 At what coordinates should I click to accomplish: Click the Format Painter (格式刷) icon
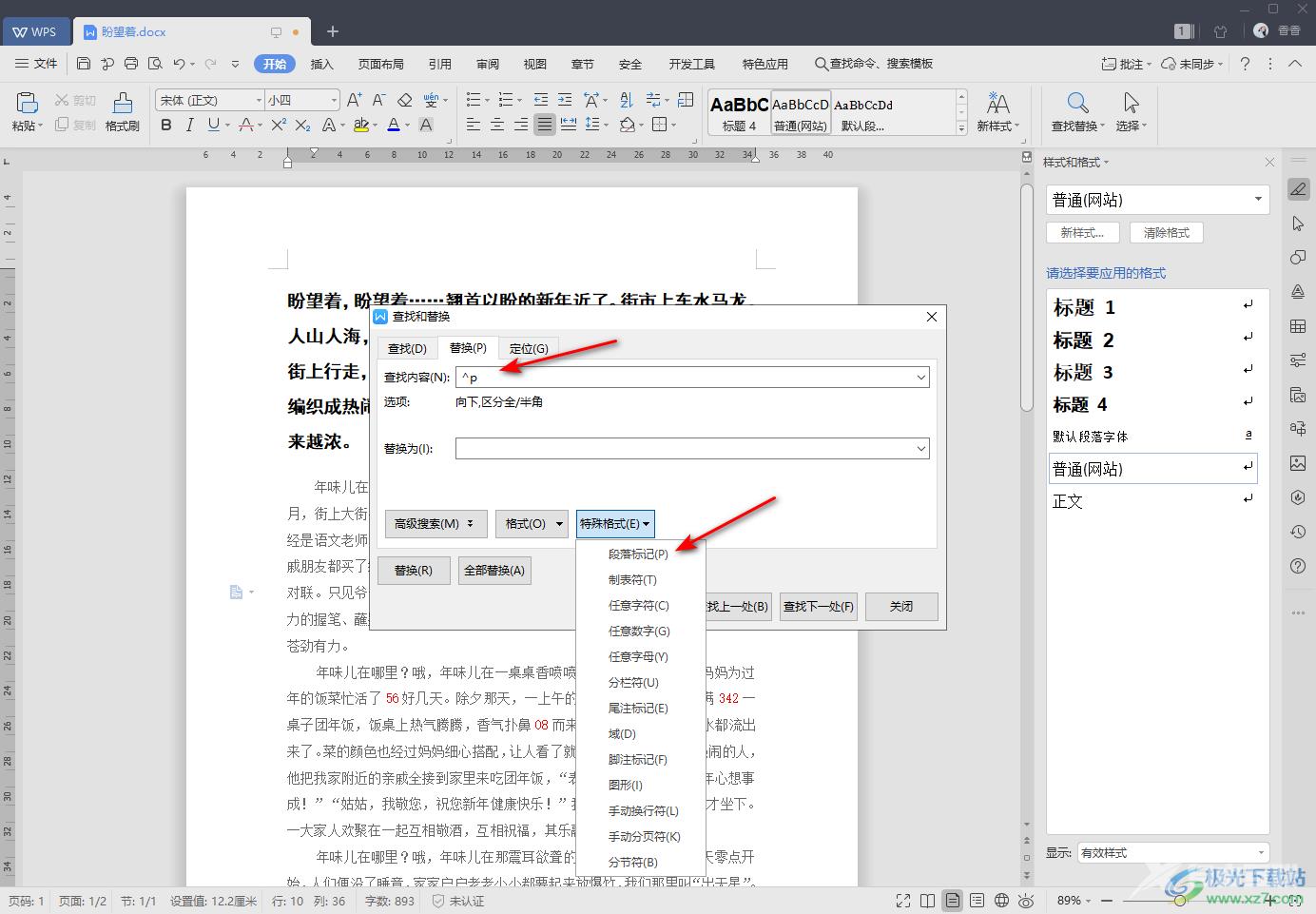pos(123,104)
